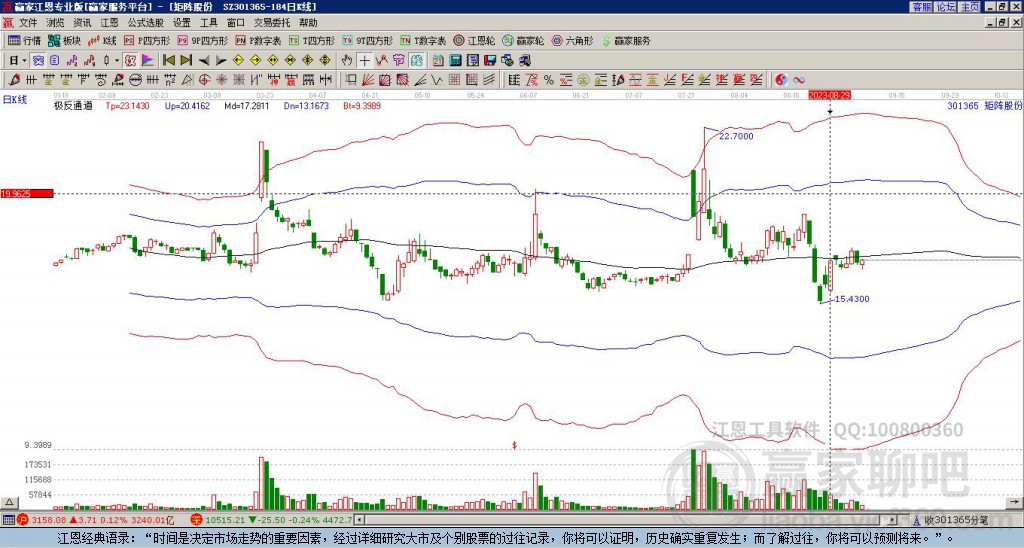Viewport: 1024px width, 548px height.
Task: Jump to the first bar
Action: point(168,61)
